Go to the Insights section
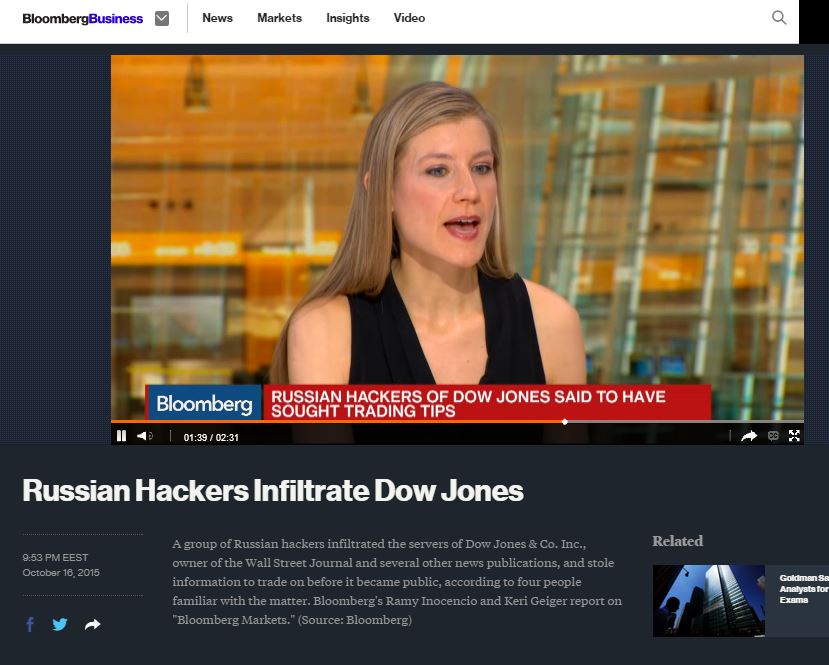Viewport: 829px width, 665px height. (347, 18)
